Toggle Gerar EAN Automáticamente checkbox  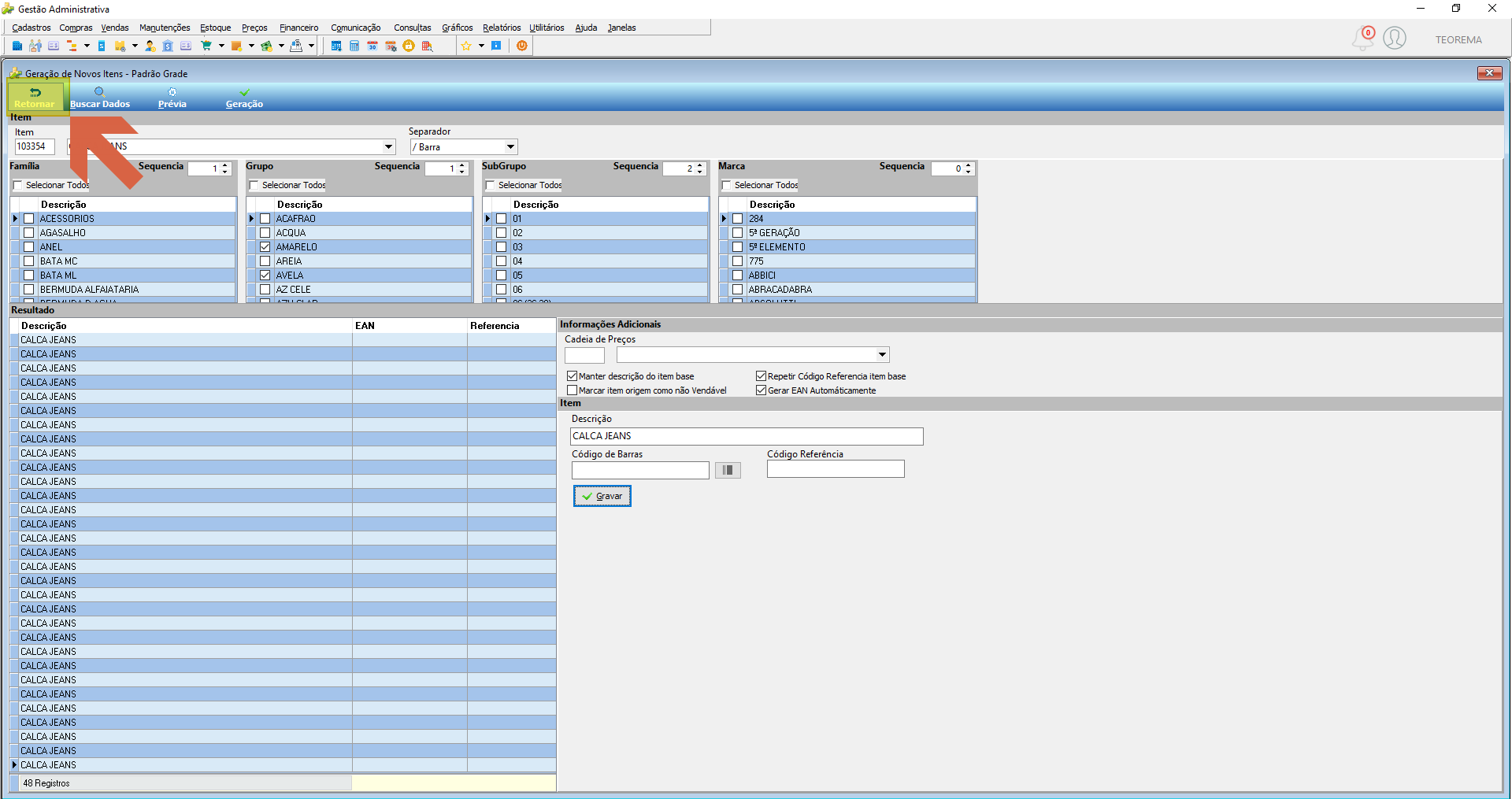(762, 390)
